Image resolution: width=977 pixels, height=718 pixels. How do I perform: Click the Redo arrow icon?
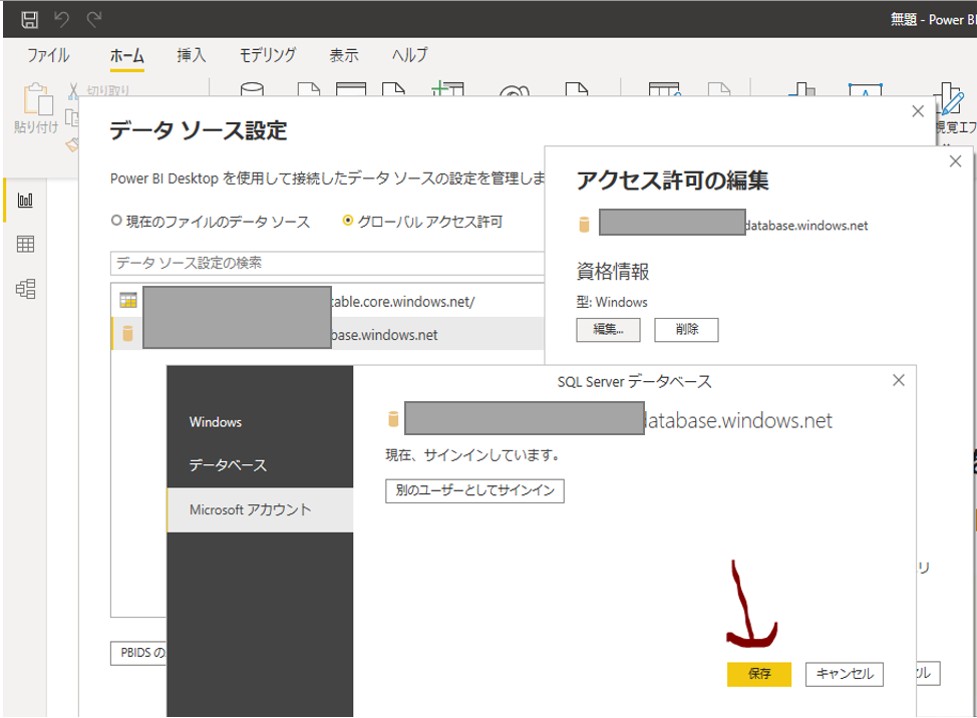point(94,19)
